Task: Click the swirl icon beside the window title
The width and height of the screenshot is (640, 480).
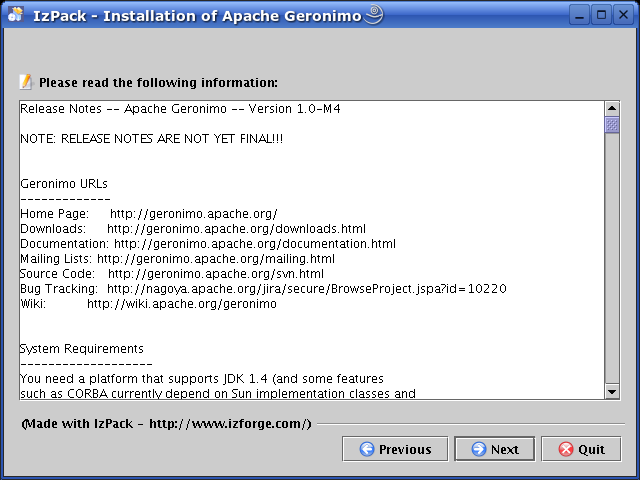Action: coord(373,14)
